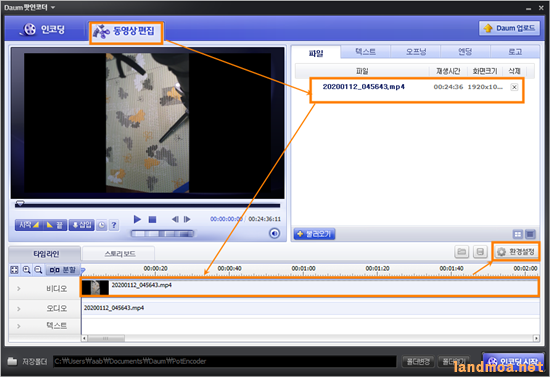
Task: Click the timeline playhead marker at the ruler start
Action: pyautogui.click(x=83, y=270)
